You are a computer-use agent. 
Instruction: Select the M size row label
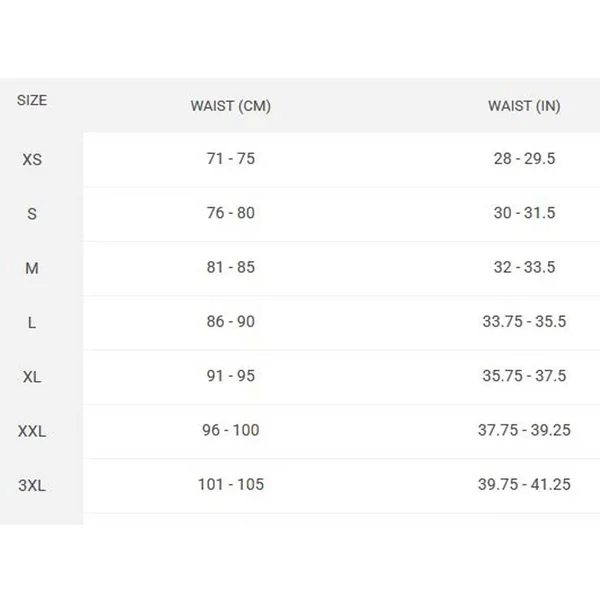(32, 268)
